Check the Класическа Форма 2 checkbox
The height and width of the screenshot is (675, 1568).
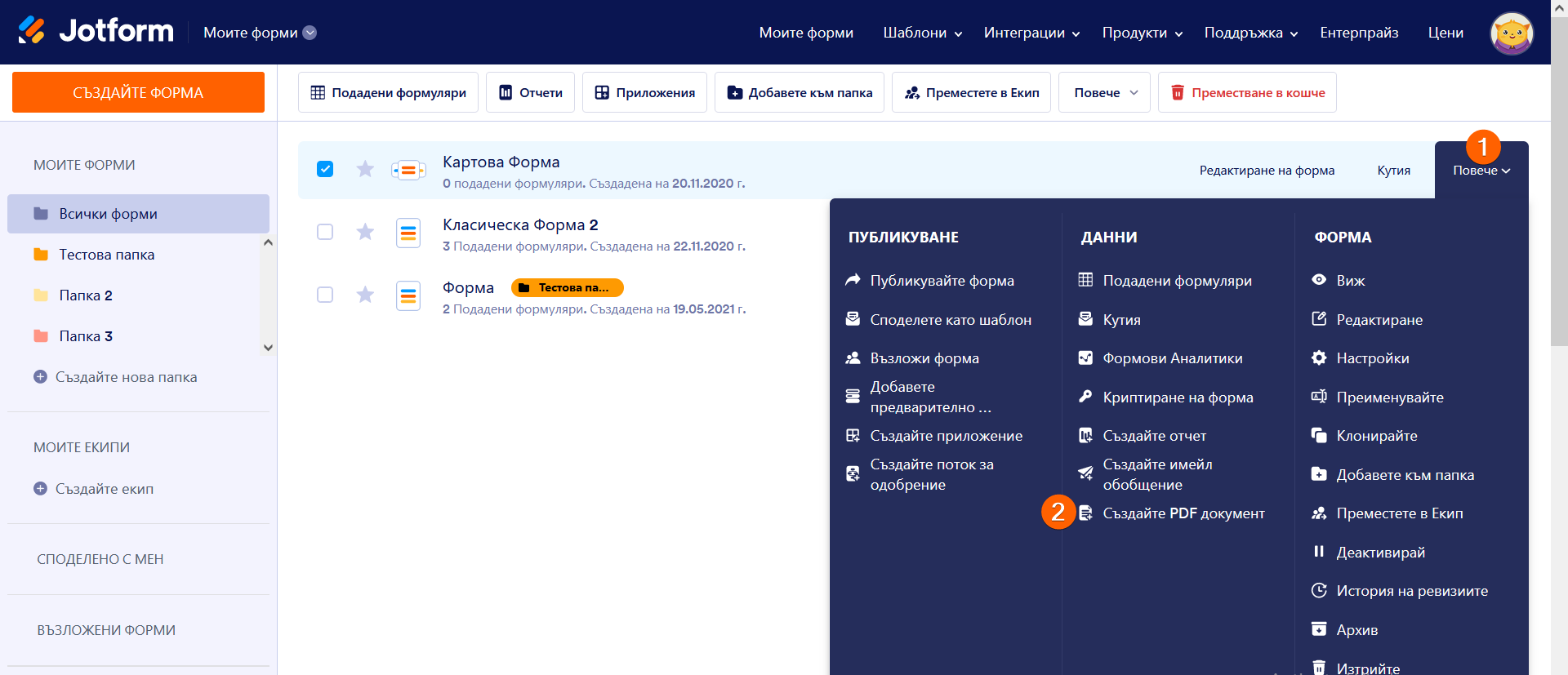tap(325, 232)
